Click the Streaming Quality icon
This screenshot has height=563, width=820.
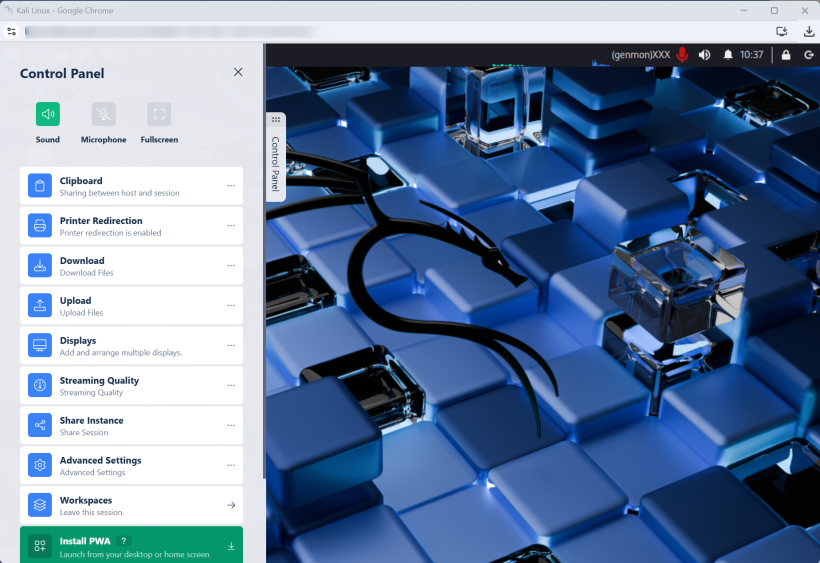(x=40, y=386)
